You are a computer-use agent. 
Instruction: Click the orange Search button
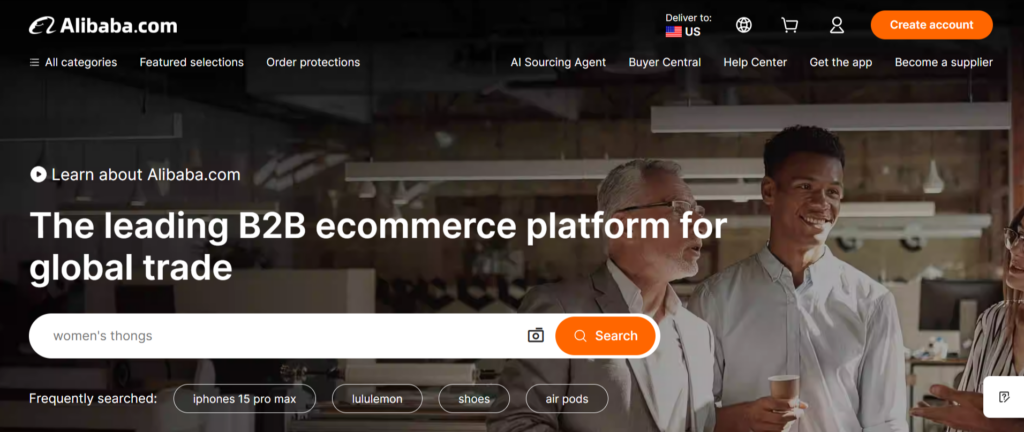click(x=605, y=336)
